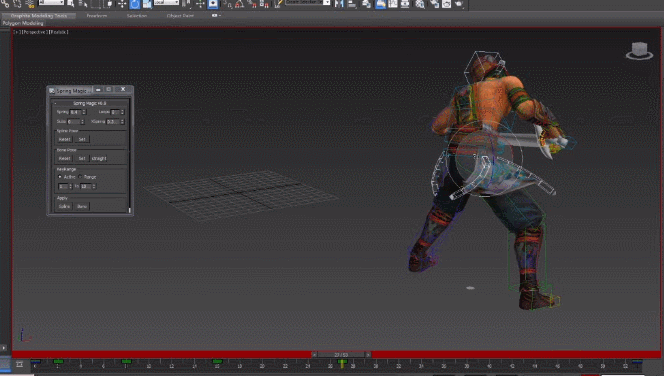Click the Use Pivot Point Center icon

coord(186,4)
